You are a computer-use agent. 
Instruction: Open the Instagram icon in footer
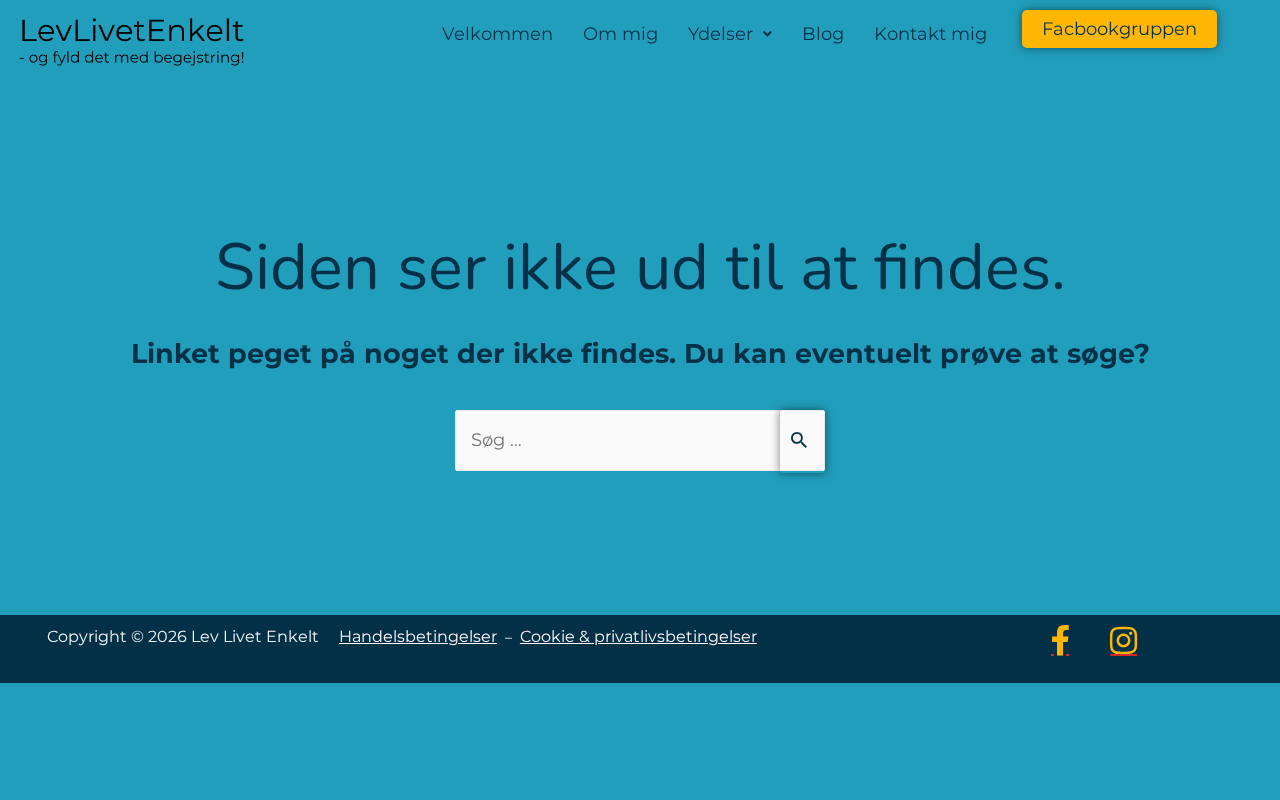[x=1123, y=640]
